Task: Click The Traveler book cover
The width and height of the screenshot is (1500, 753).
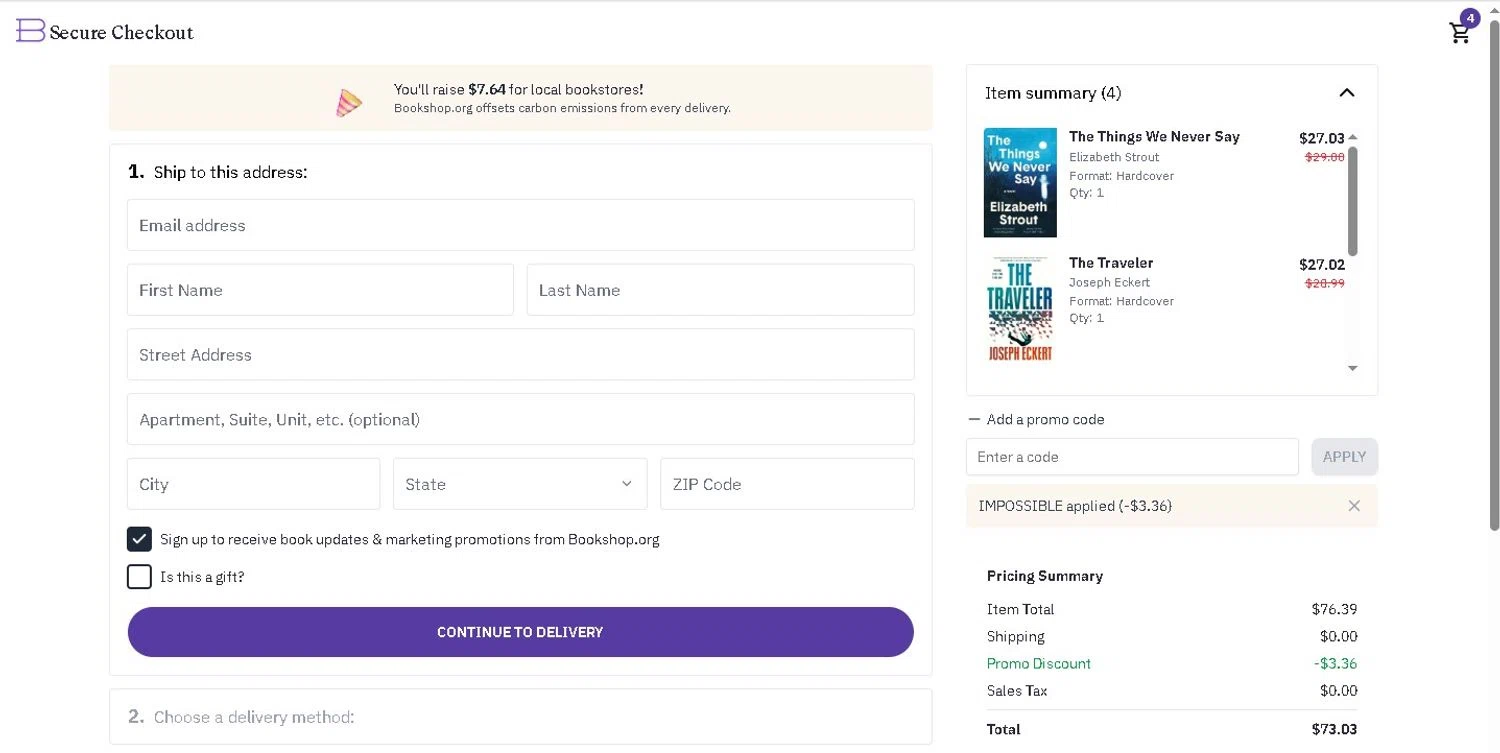Action: point(1020,309)
